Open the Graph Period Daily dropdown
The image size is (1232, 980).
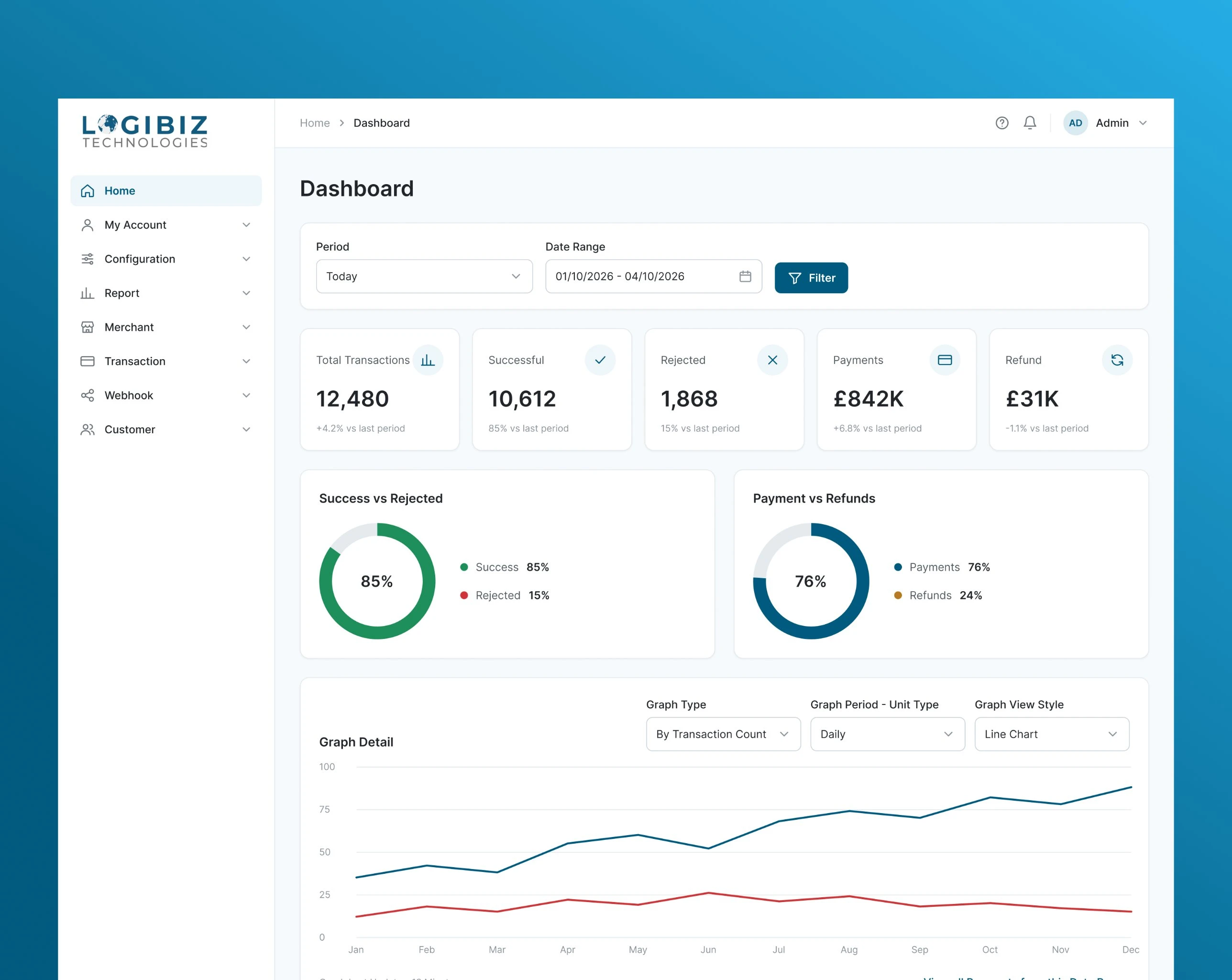[x=888, y=734]
